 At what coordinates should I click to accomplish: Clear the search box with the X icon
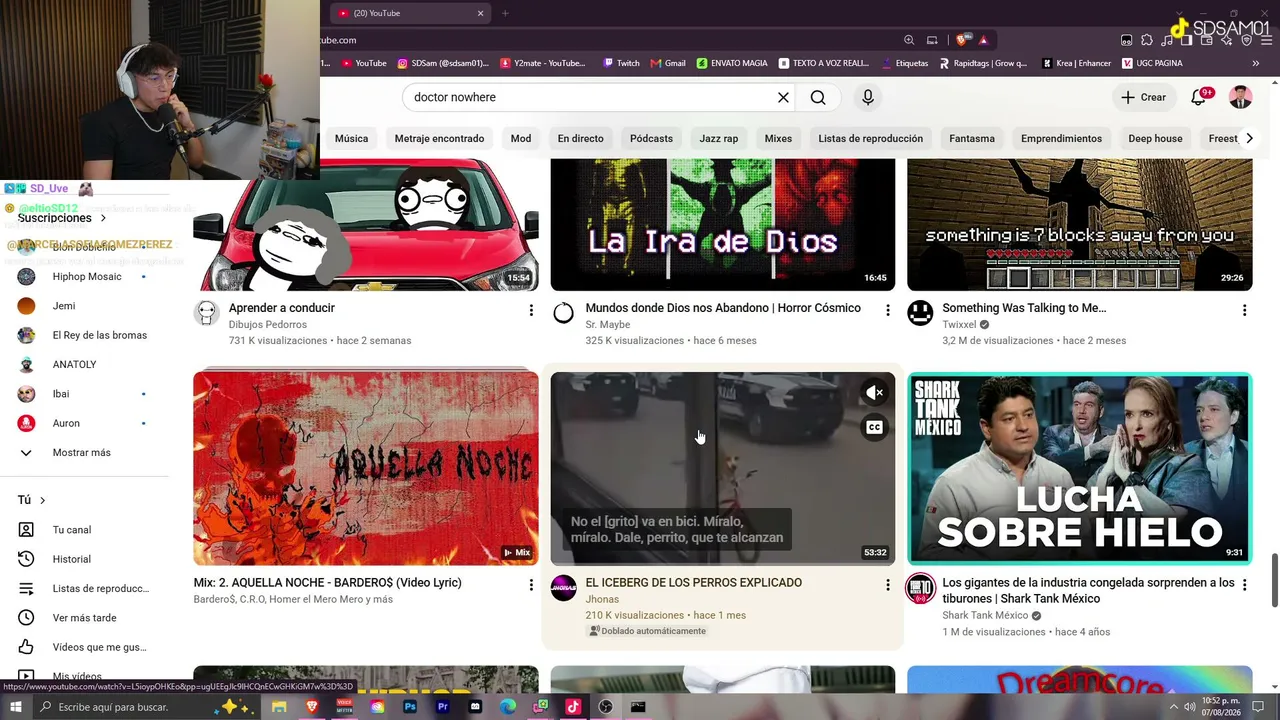tap(783, 97)
